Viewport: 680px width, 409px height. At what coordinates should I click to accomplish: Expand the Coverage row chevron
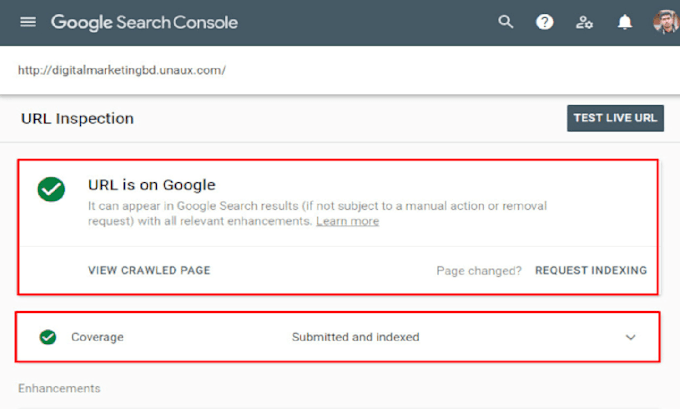point(631,337)
